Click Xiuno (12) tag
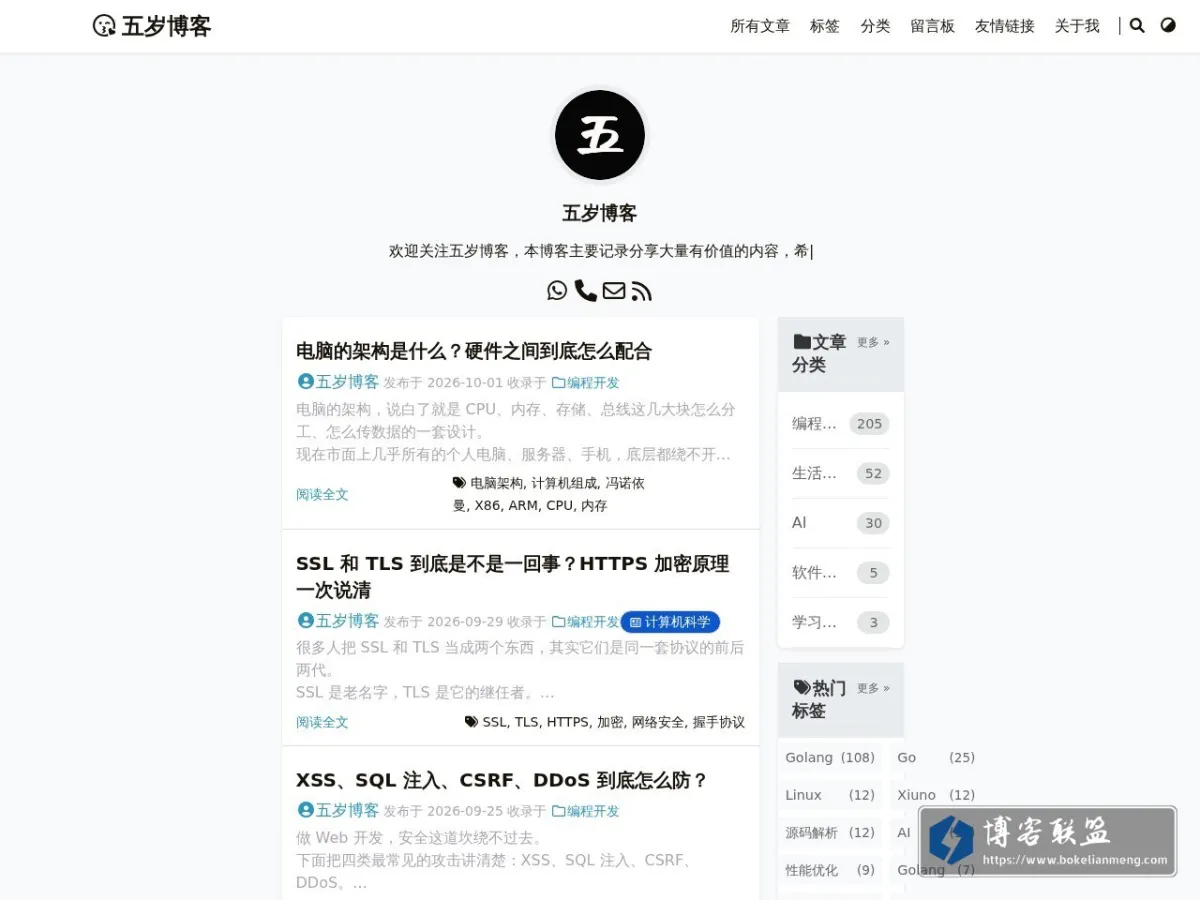The image size is (1200, 900). tap(936, 795)
